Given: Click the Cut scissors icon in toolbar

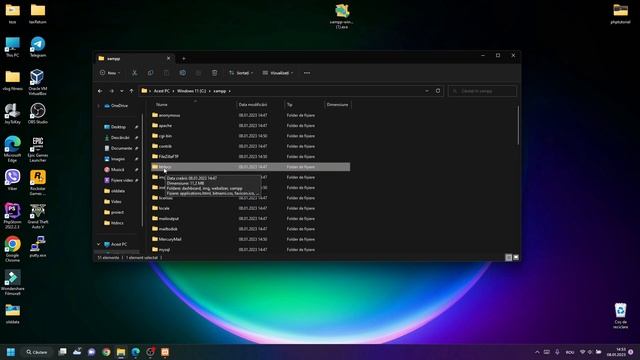Looking at the screenshot, I should (x=134, y=73).
